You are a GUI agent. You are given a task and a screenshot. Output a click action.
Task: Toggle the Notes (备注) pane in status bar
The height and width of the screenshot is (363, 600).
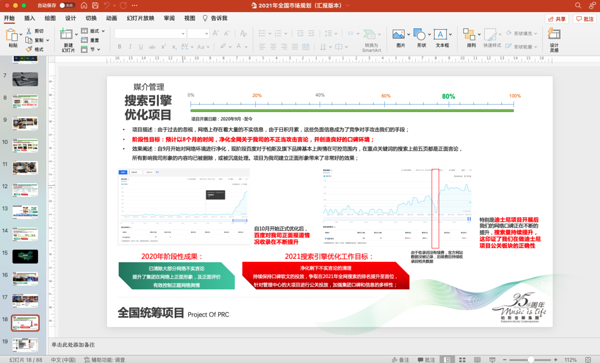(x=400, y=360)
